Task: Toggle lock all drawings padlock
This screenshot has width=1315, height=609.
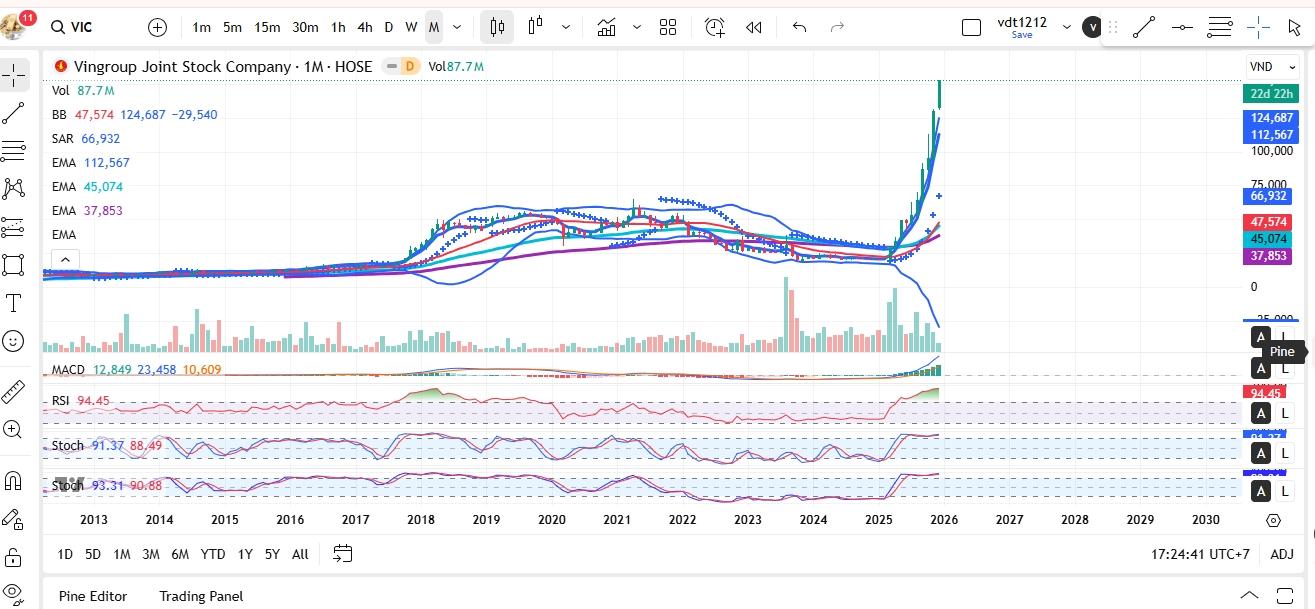Action: [14, 557]
